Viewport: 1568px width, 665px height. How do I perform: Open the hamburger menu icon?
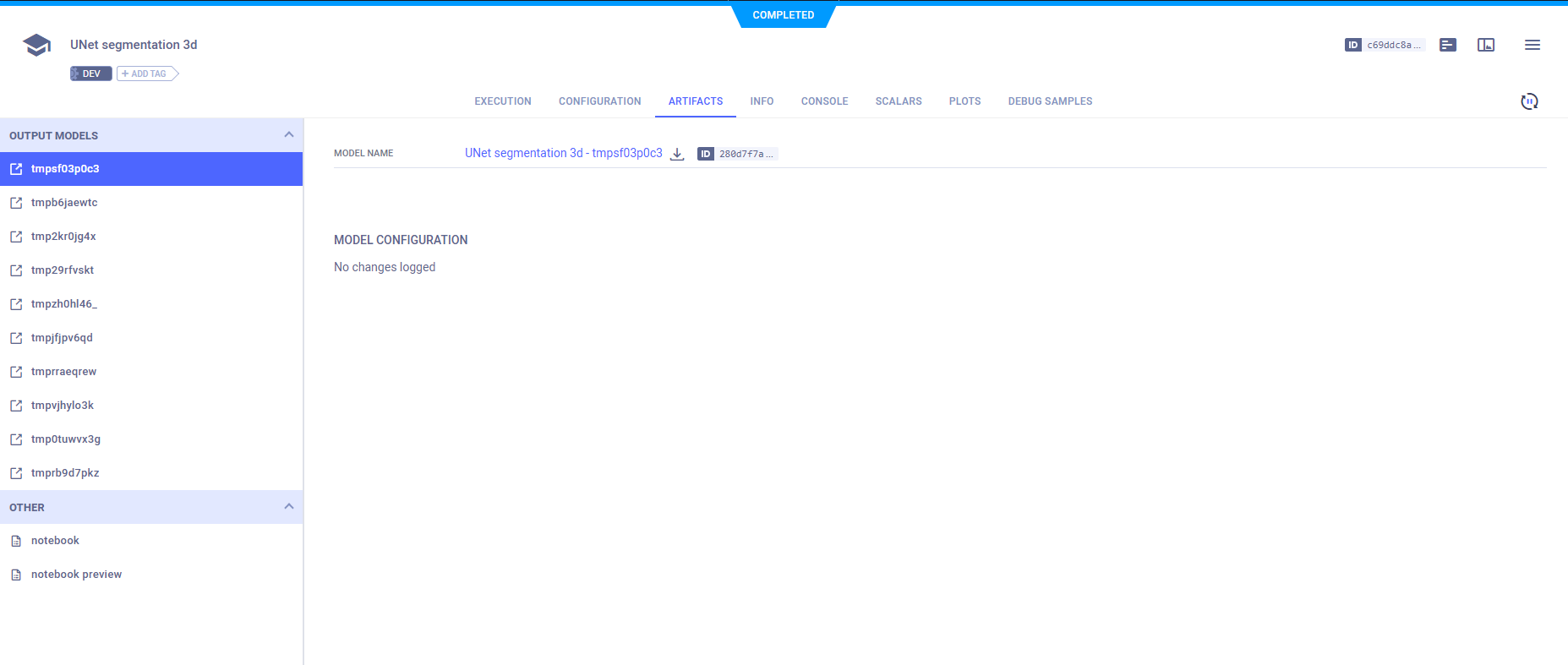tap(1532, 45)
